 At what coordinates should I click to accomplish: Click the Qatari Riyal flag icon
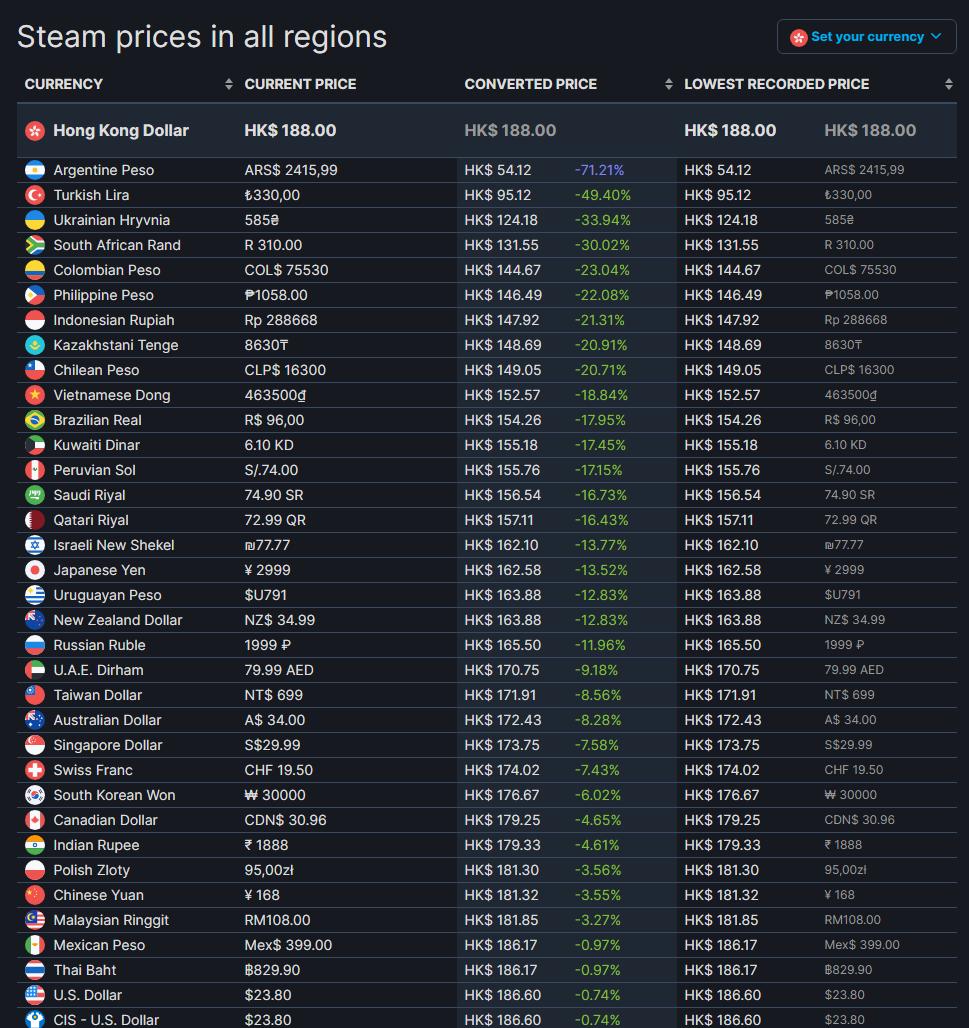35,520
